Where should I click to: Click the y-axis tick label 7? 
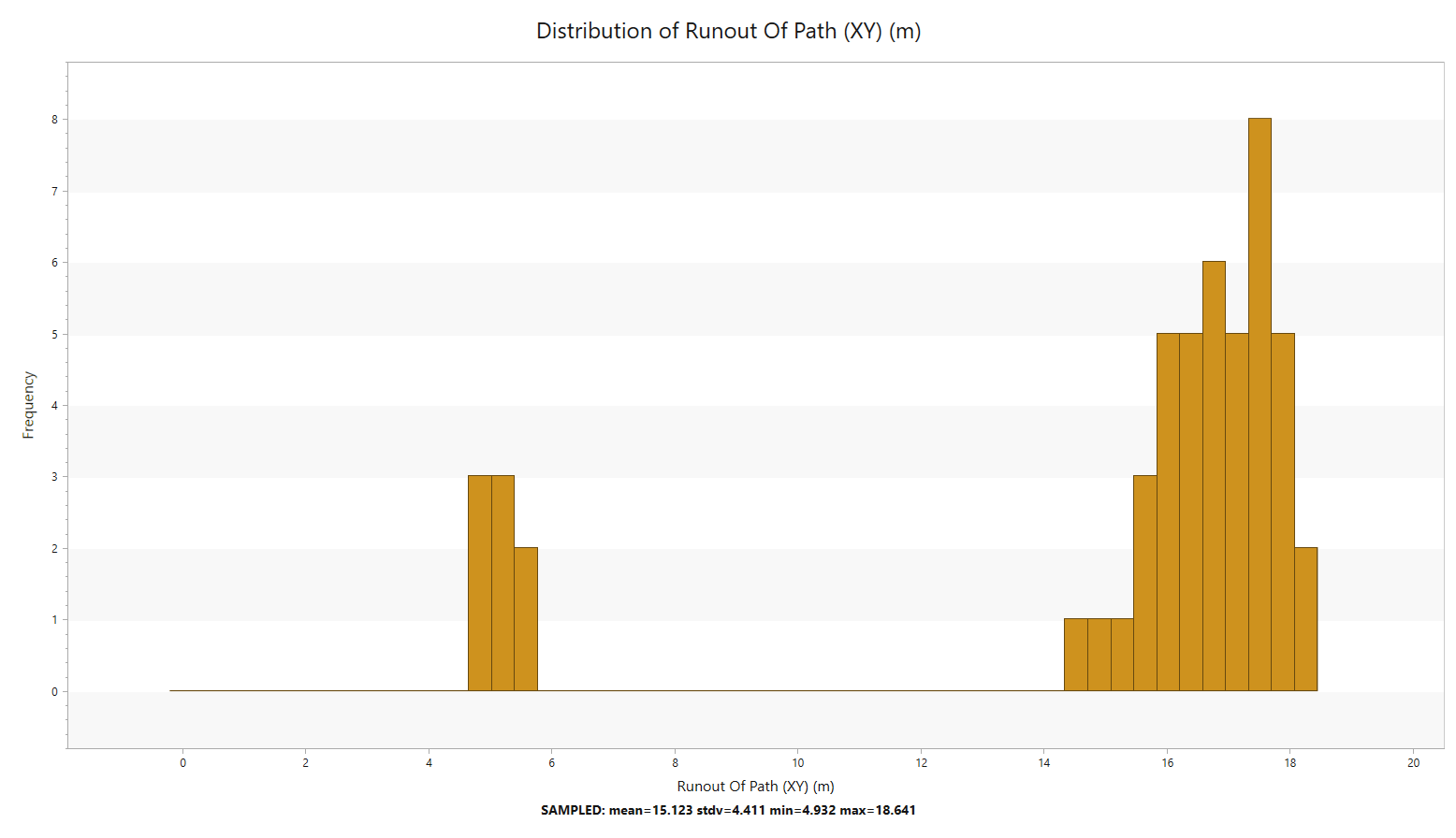click(x=54, y=192)
